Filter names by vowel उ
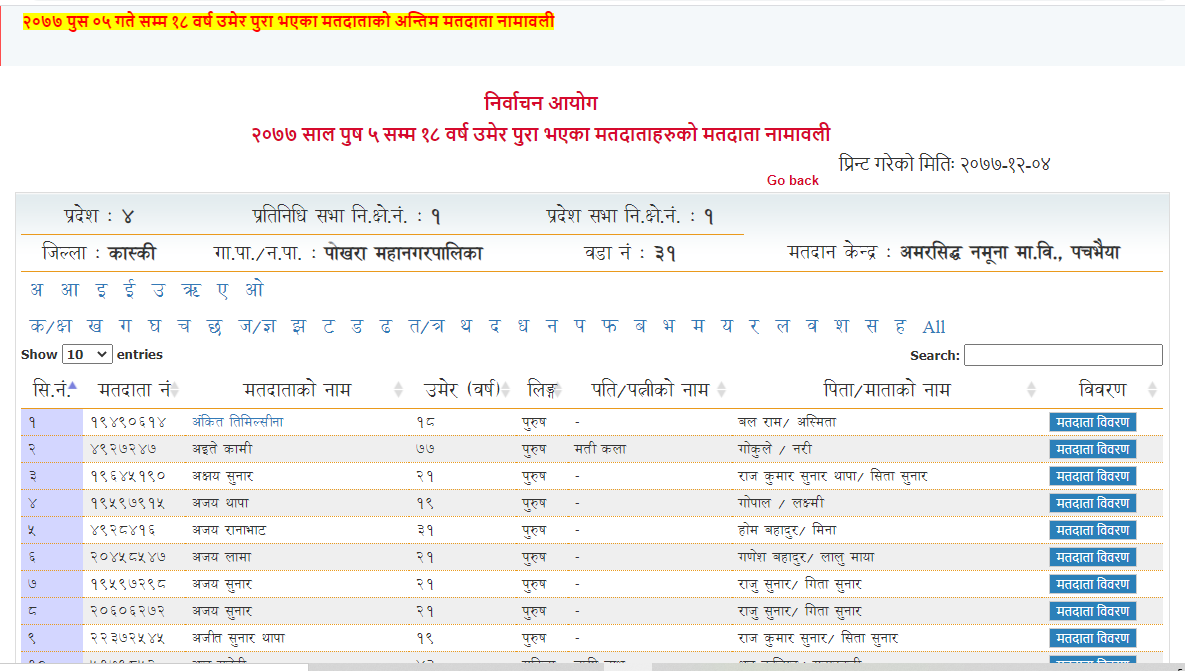 click(158, 290)
